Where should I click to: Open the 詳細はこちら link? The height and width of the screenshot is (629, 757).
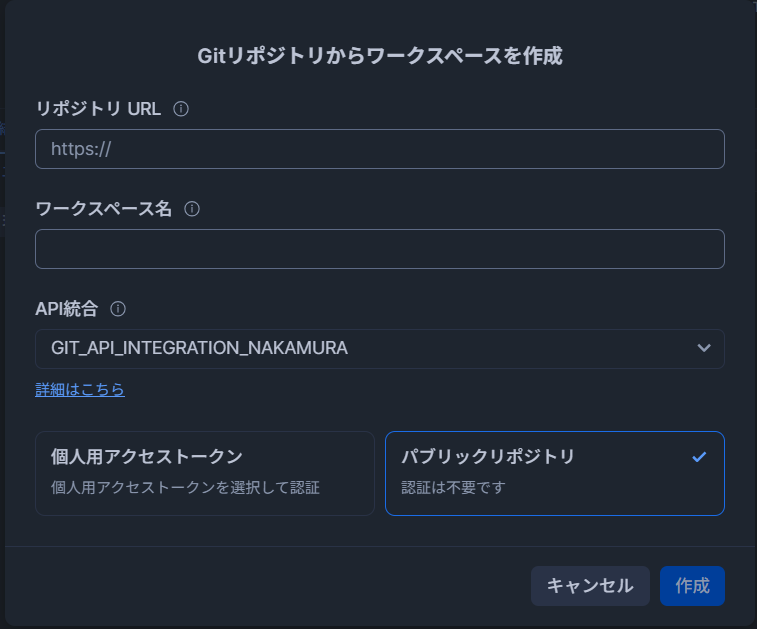coord(80,389)
